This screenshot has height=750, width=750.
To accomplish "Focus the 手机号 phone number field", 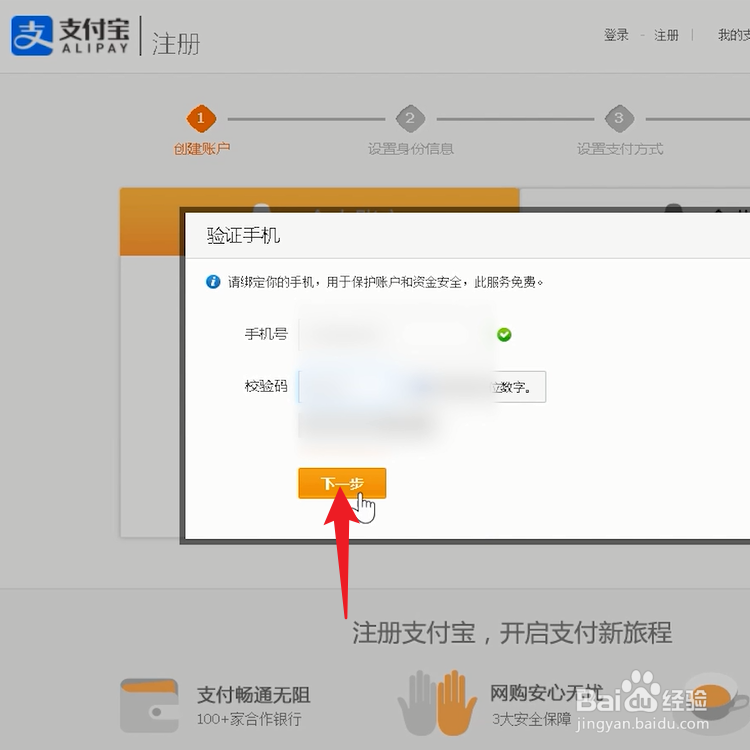I will (395, 334).
